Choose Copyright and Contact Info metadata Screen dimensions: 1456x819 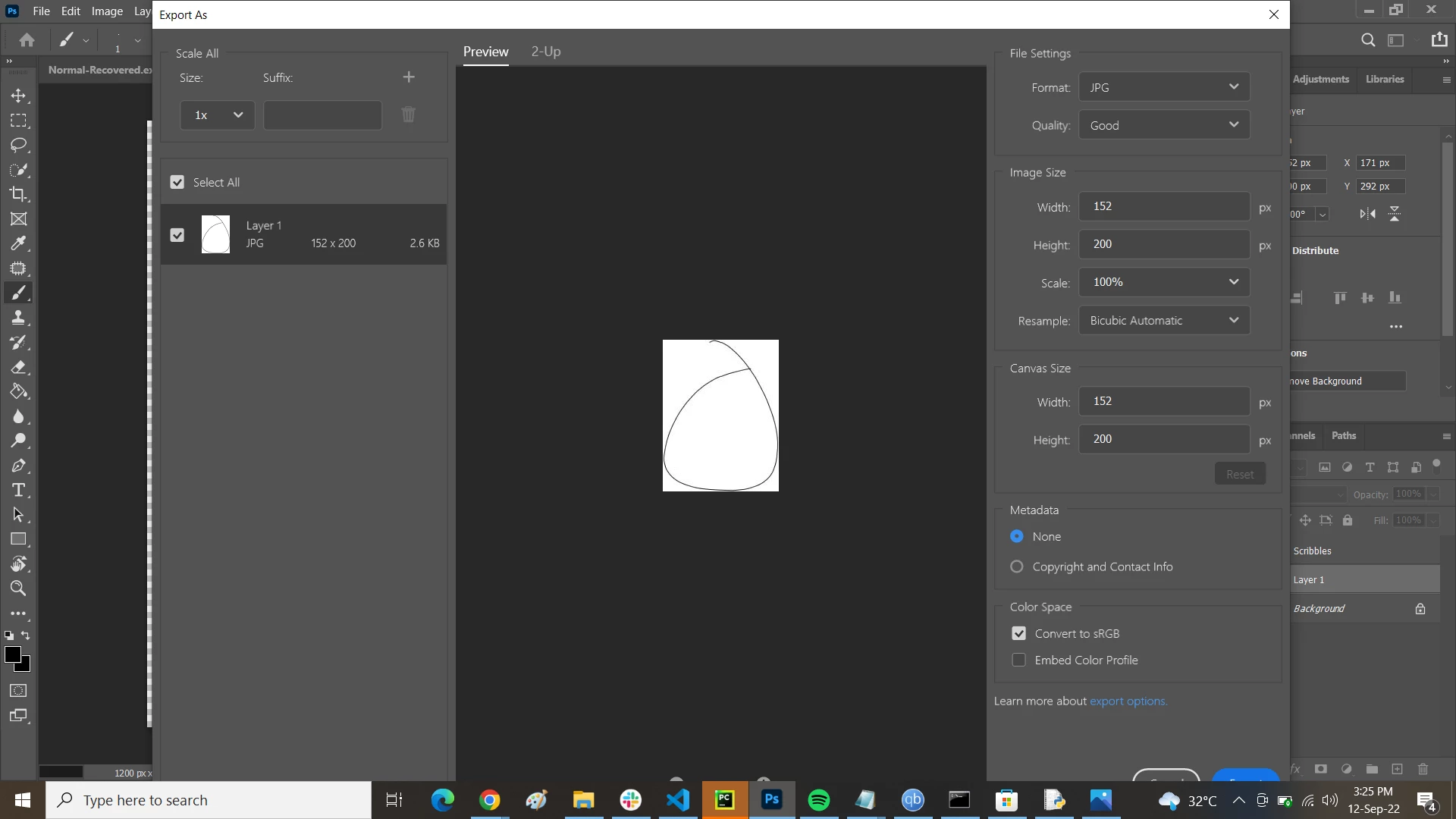1017,566
